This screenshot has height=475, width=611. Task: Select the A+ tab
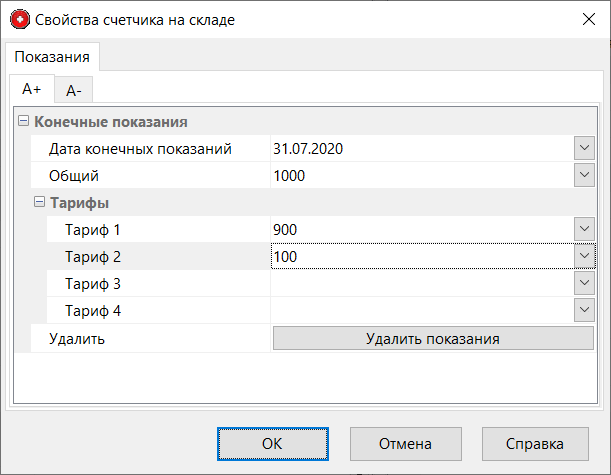coord(32,89)
